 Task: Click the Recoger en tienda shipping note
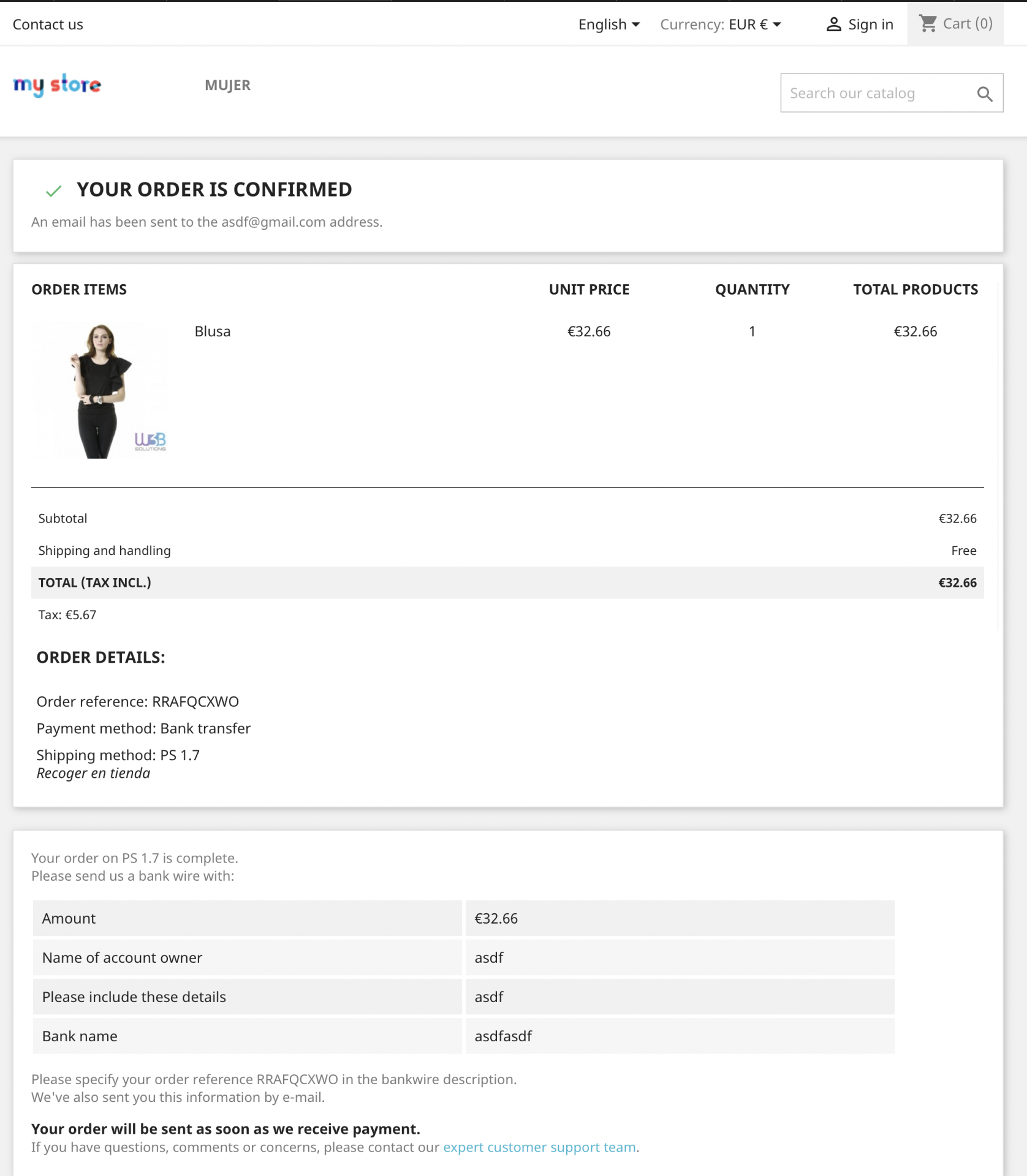pyautogui.click(x=93, y=773)
